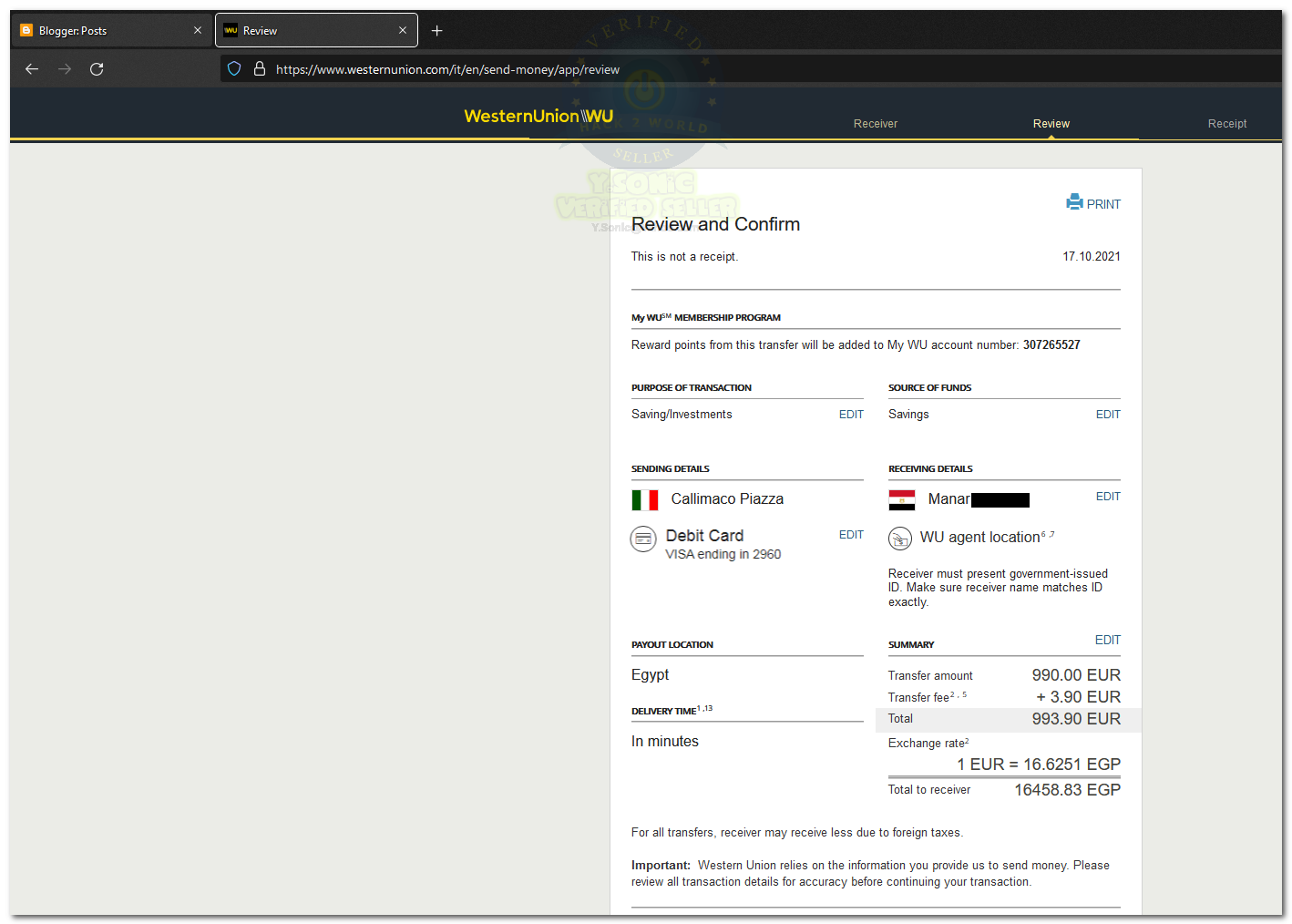The height and width of the screenshot is (924, 1292).
Task: Click the 'WU agent location' text
Action: tap(980, 538)
